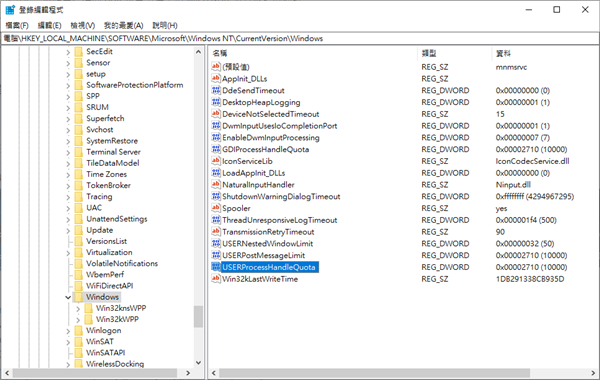Image resolution: width=600 pixels, height=380 pixels.
Task: Click the Win32knsWPP folder icon
Action: pos(88,308)
